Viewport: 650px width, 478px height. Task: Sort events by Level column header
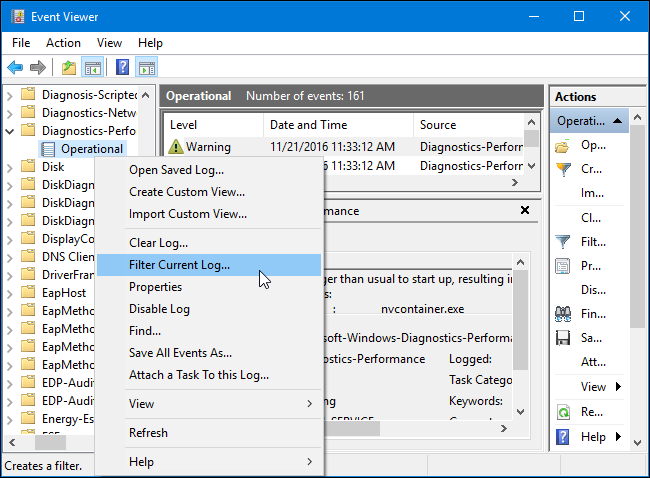point(213,125)
